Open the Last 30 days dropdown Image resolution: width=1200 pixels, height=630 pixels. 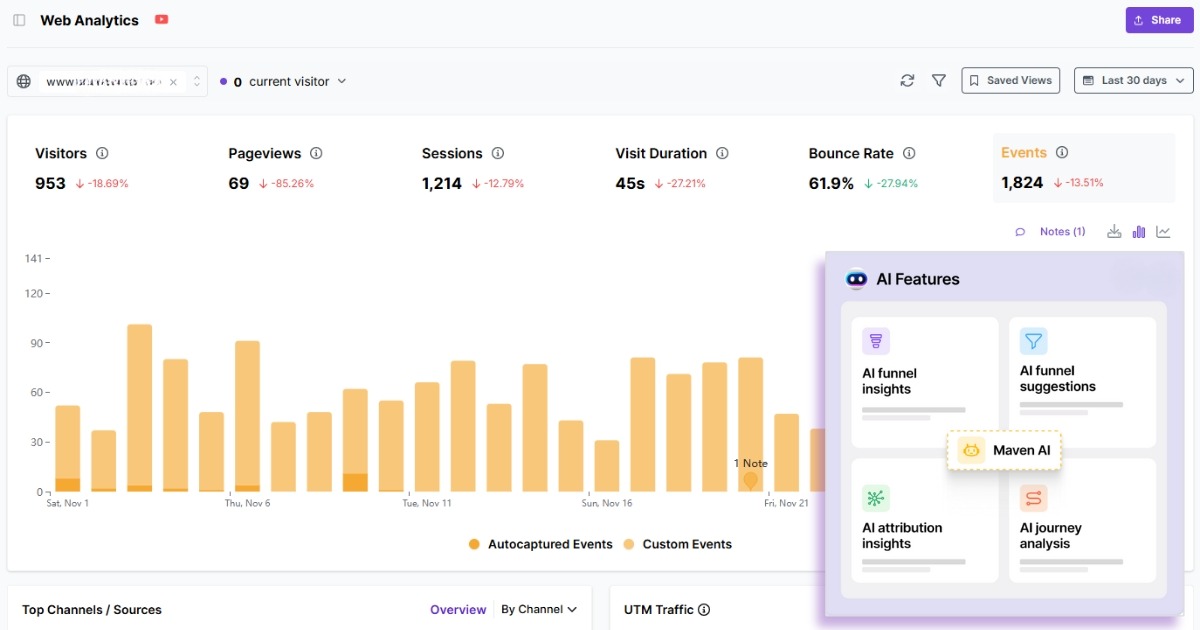pos(1133,80)
